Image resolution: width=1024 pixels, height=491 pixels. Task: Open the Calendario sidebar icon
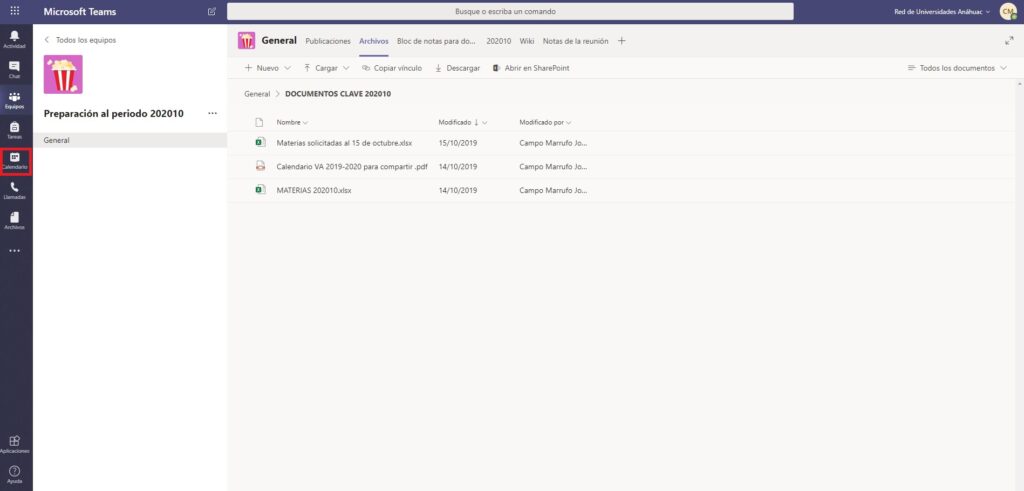point(15,159)
